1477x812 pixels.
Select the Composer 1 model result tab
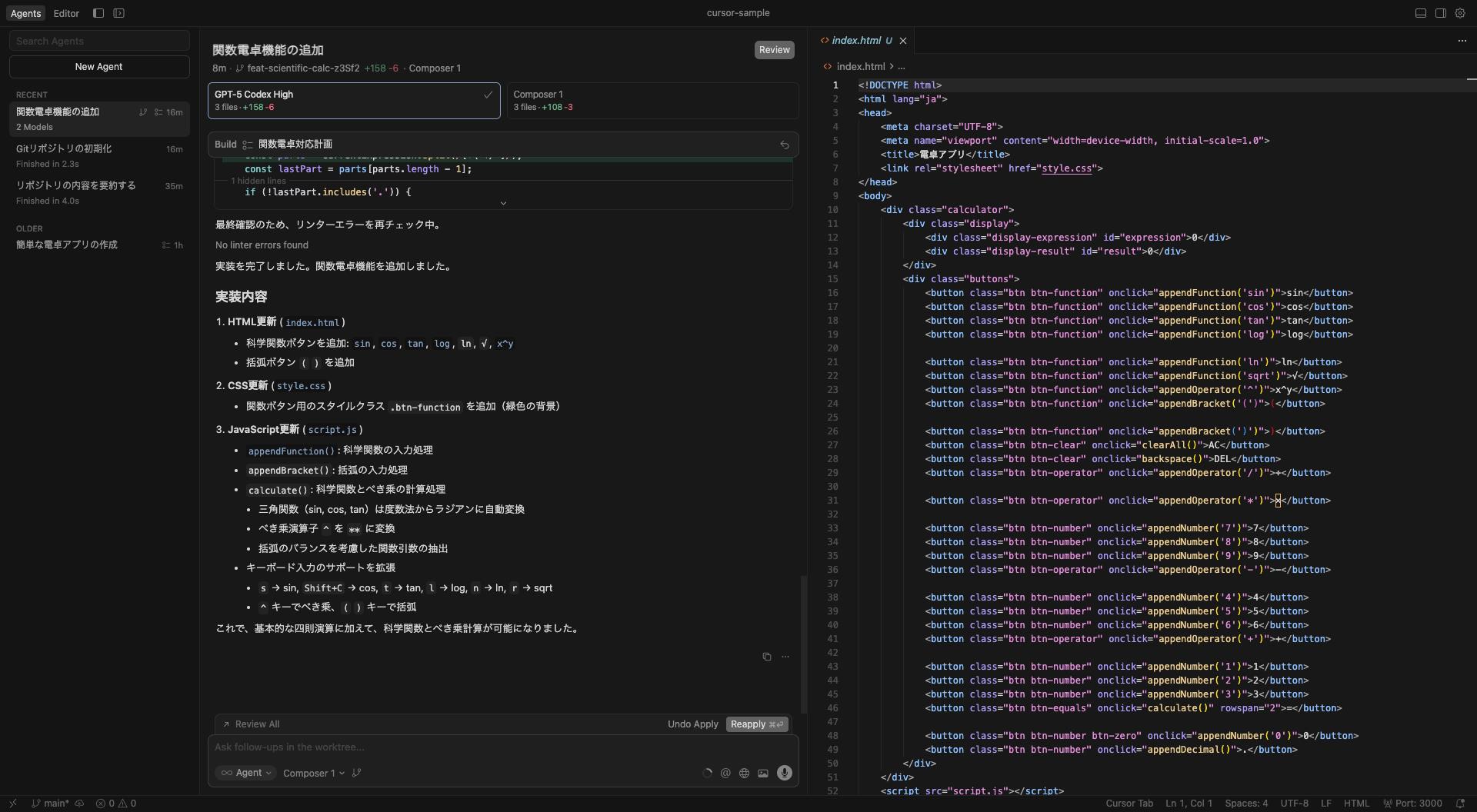652,101
